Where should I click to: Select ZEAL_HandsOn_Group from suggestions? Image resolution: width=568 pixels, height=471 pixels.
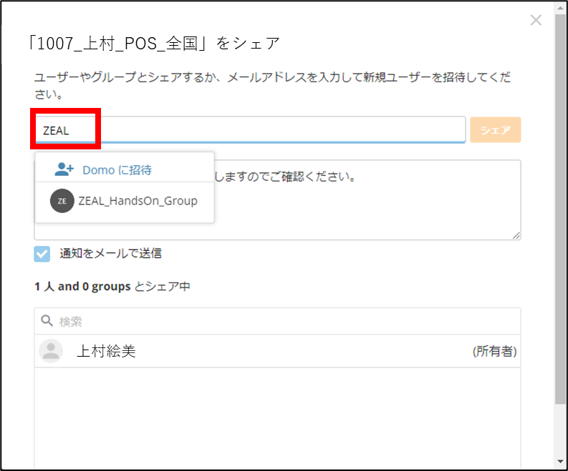[x=125, y=201]
